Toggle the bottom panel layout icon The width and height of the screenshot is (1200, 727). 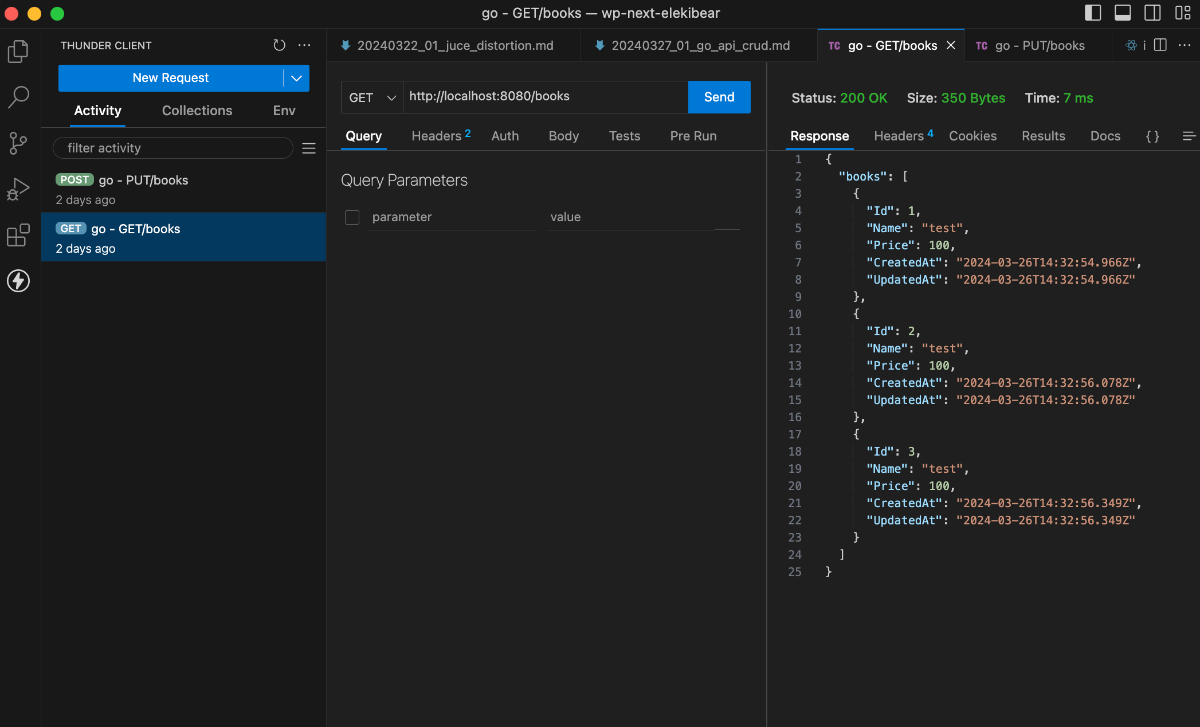[1123, 13]
